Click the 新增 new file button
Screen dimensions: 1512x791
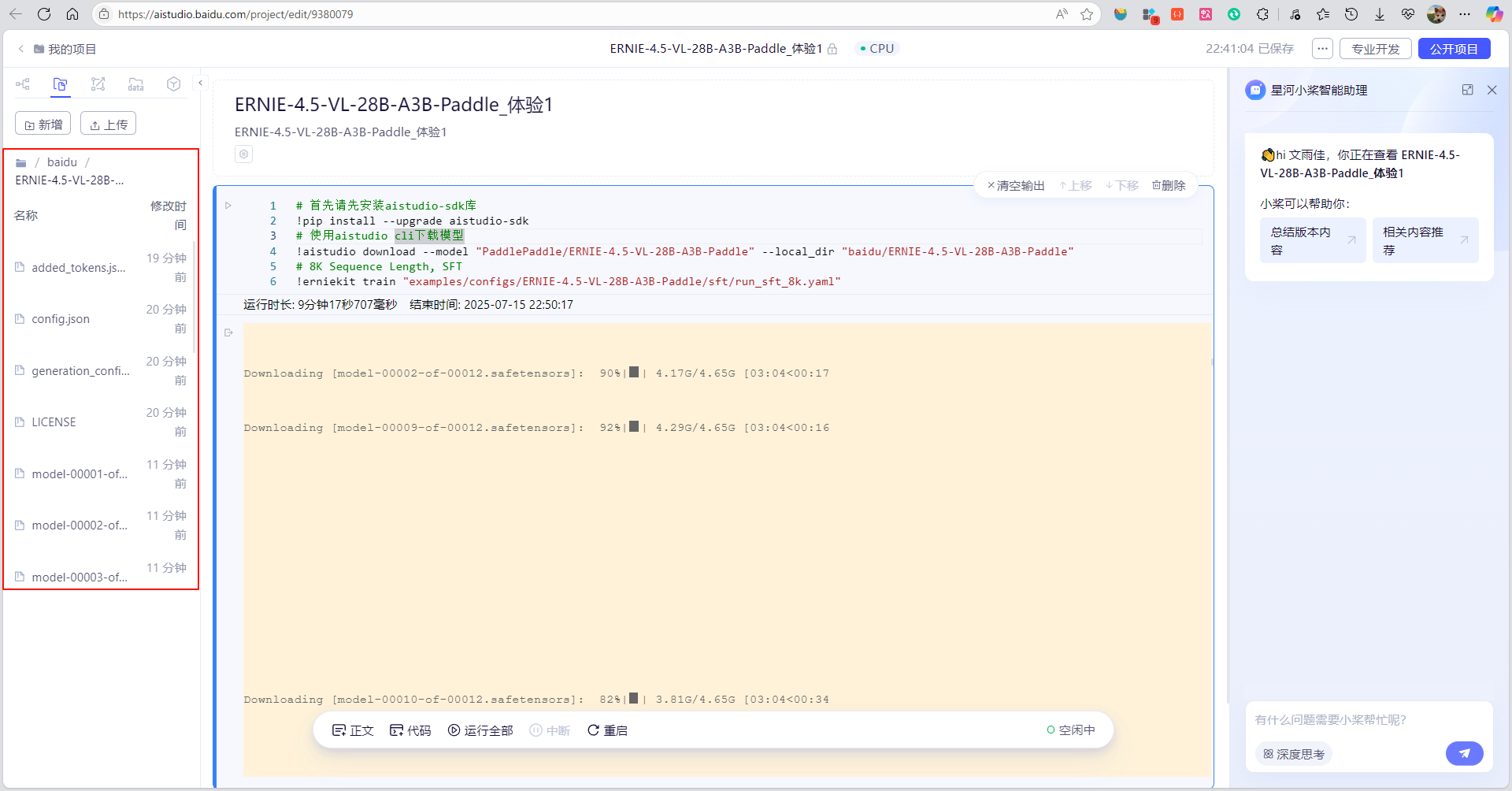(x=43, y=124)
